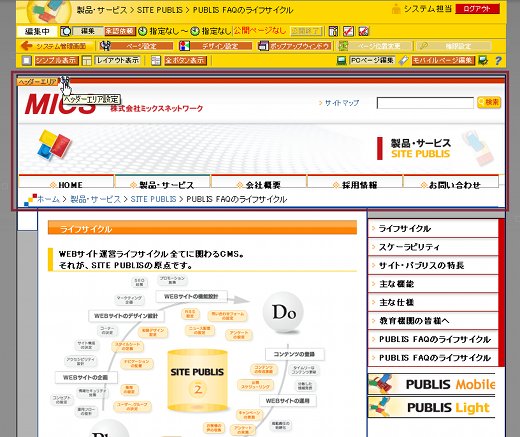Click the orange back arrow icon
Viewport: 520px width, 437px height.
26,46
